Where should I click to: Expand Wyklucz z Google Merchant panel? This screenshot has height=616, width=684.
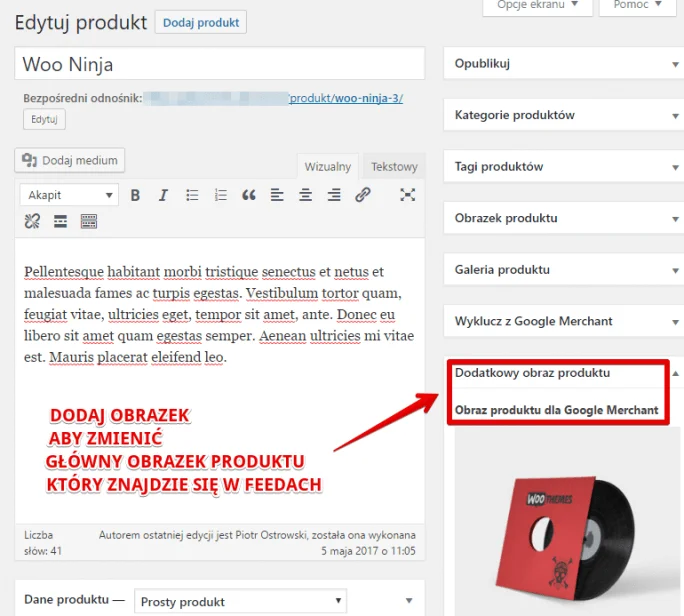point(675,322)
